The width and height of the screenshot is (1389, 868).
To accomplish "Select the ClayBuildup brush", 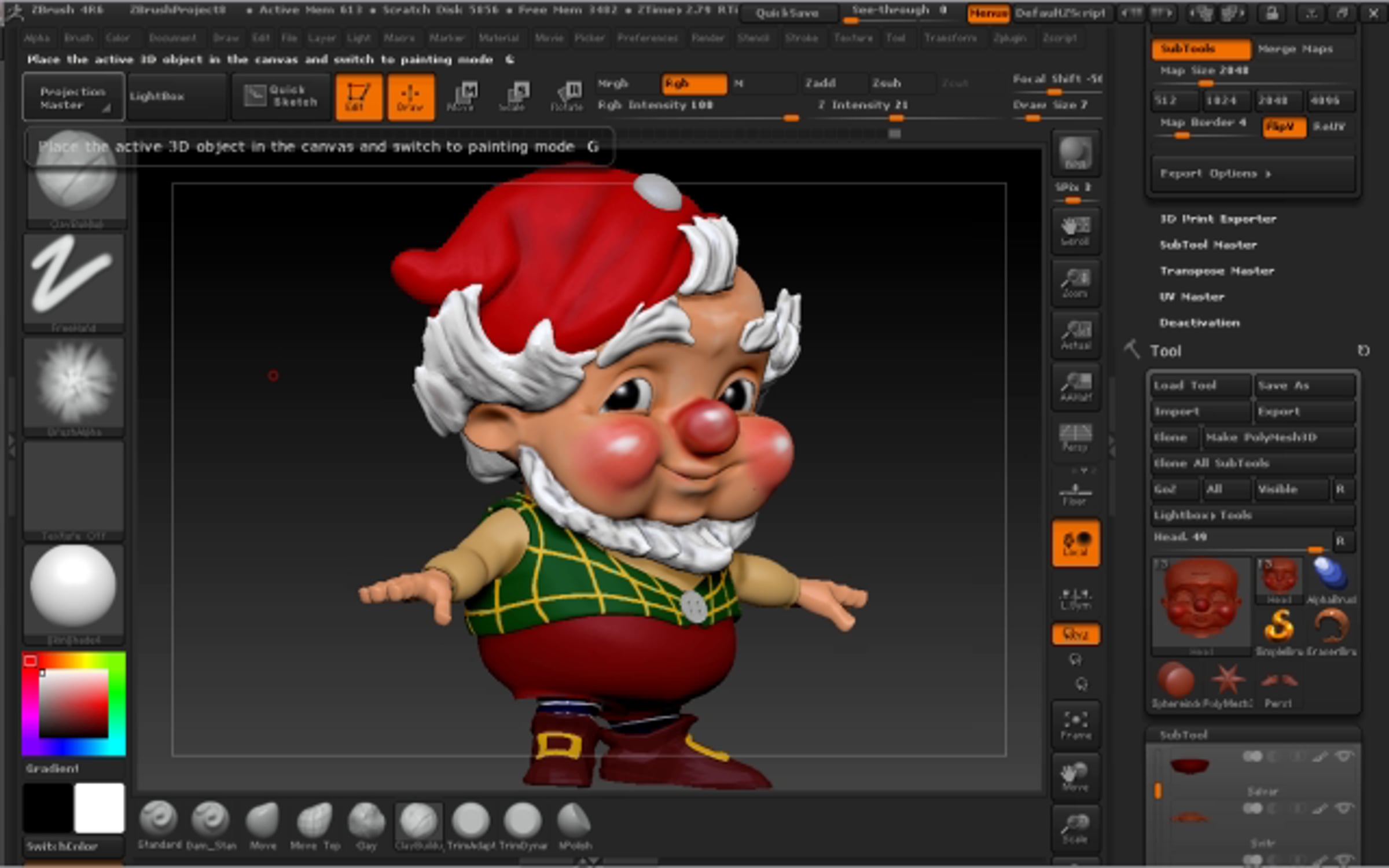I will [x=418, y=826].
